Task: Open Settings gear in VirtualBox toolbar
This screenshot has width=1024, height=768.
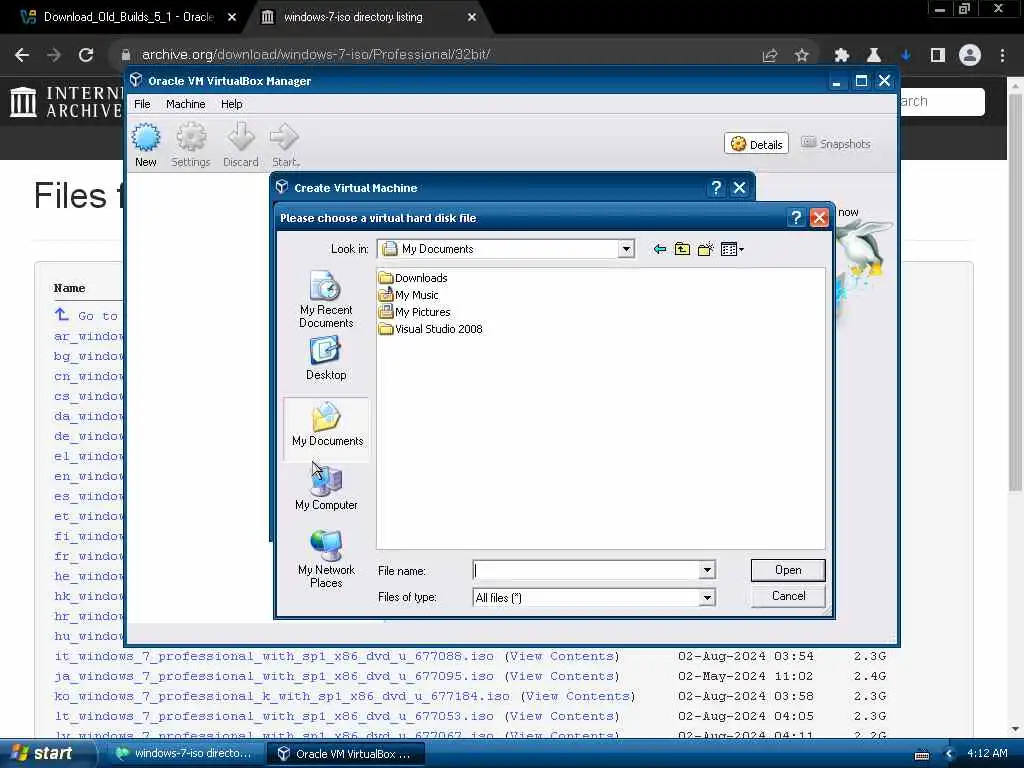Action: tap(191, 145)
